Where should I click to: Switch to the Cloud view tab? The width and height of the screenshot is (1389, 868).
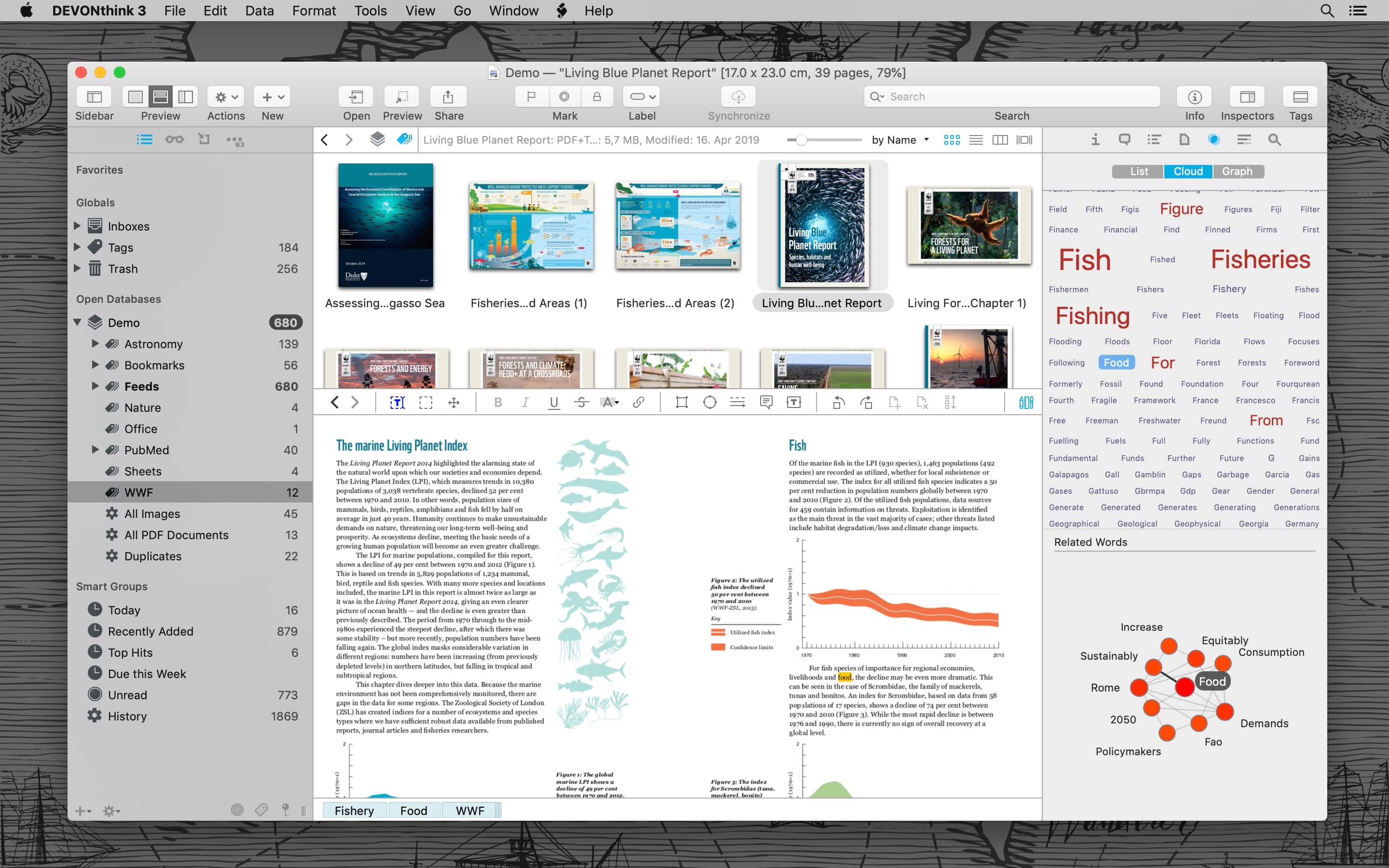[1189, 171]
